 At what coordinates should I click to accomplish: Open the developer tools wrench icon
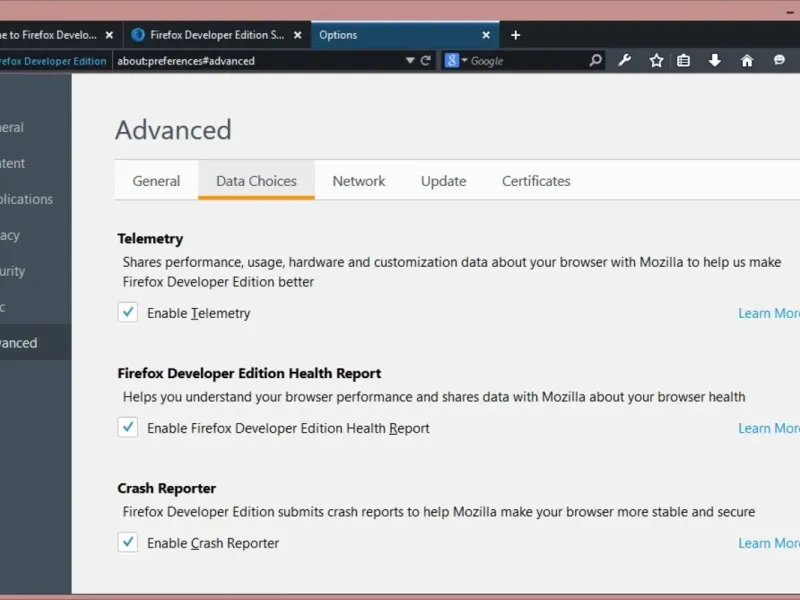pos(625,60)
